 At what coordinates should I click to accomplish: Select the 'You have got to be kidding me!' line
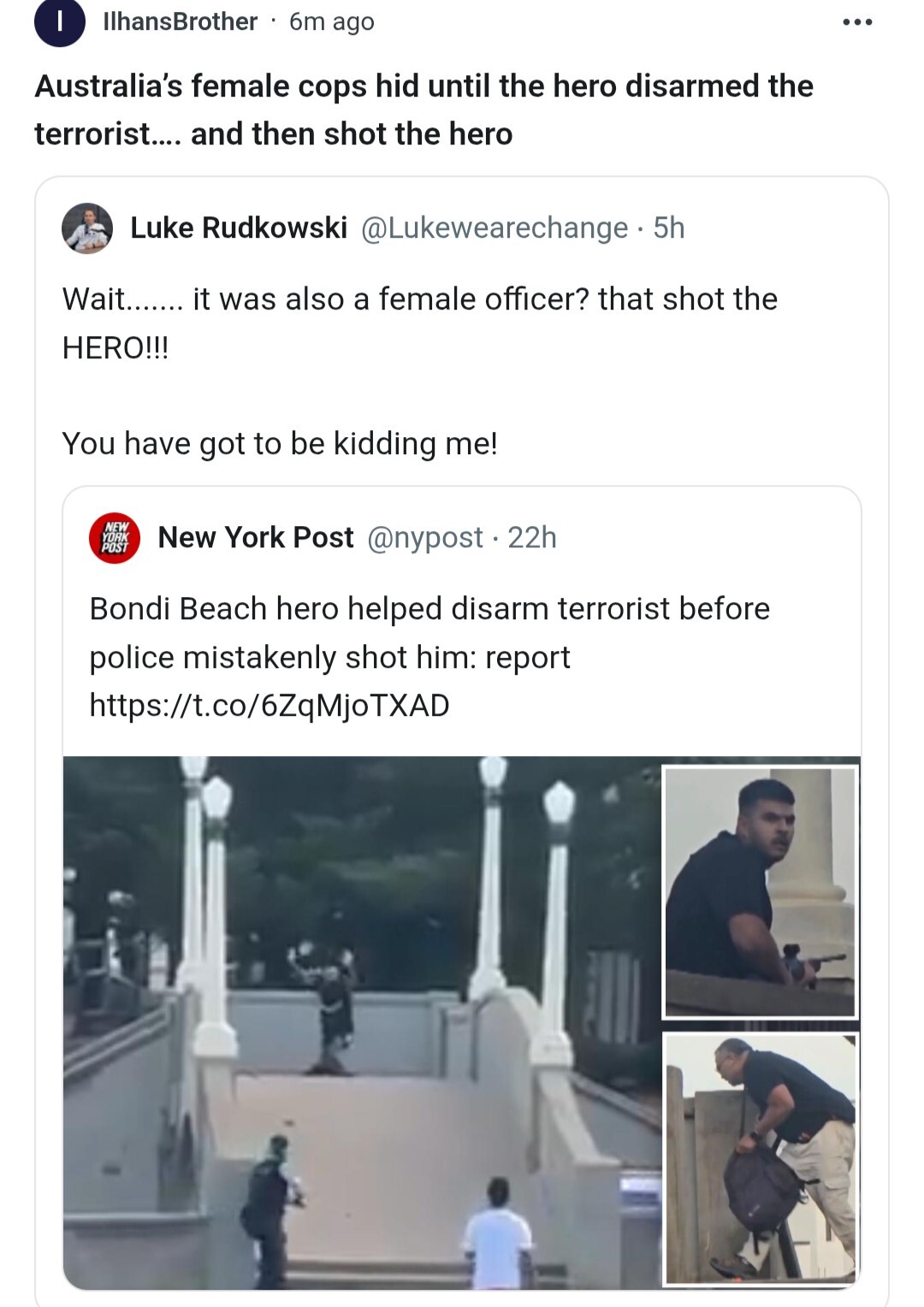tap(280, 444)
